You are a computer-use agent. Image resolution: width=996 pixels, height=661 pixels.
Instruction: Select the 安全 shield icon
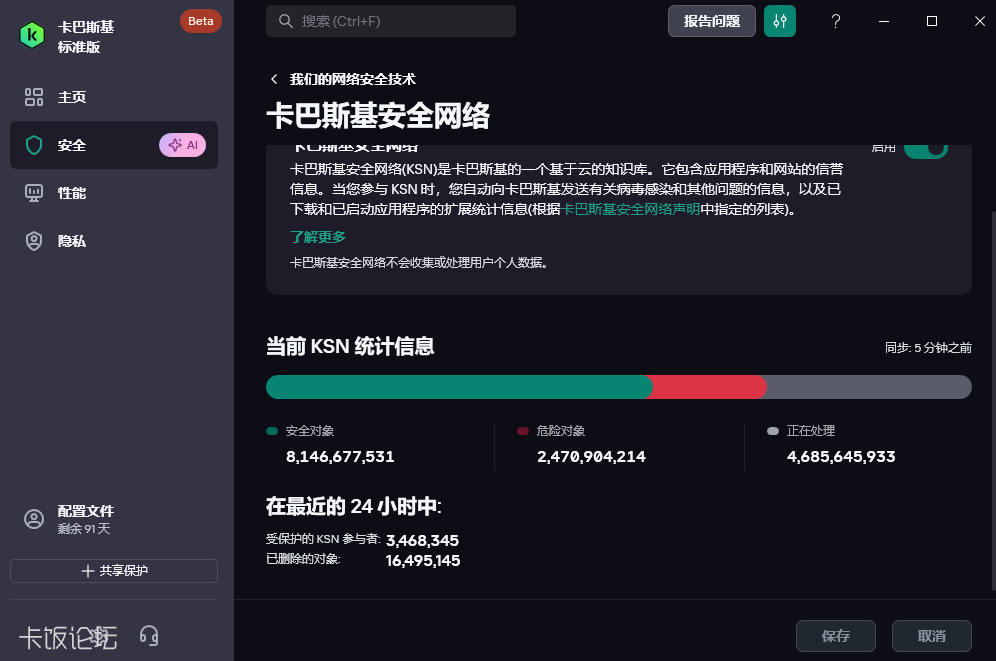click(x=34, y=145)
